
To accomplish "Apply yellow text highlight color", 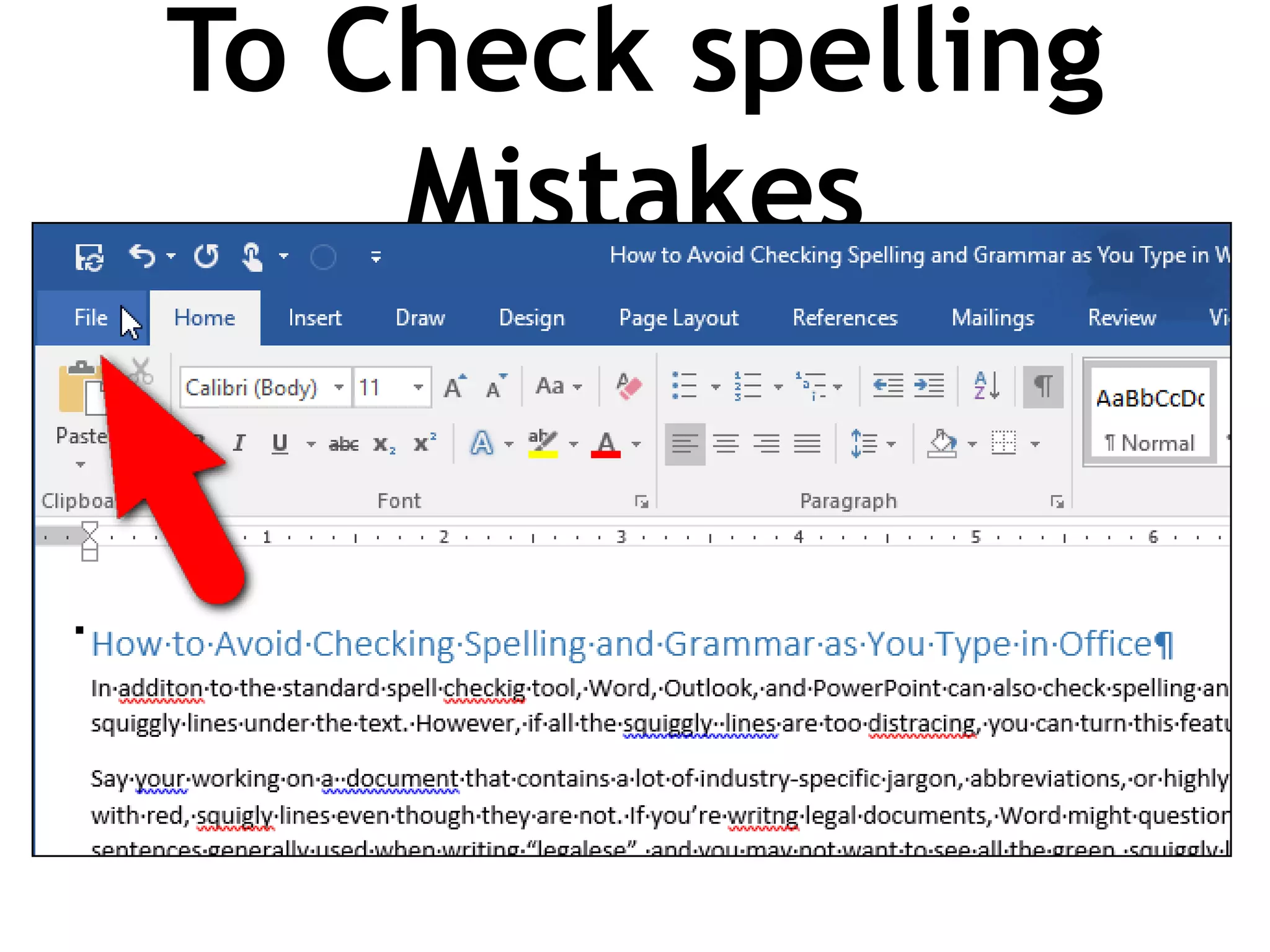I will coord(543,443).
